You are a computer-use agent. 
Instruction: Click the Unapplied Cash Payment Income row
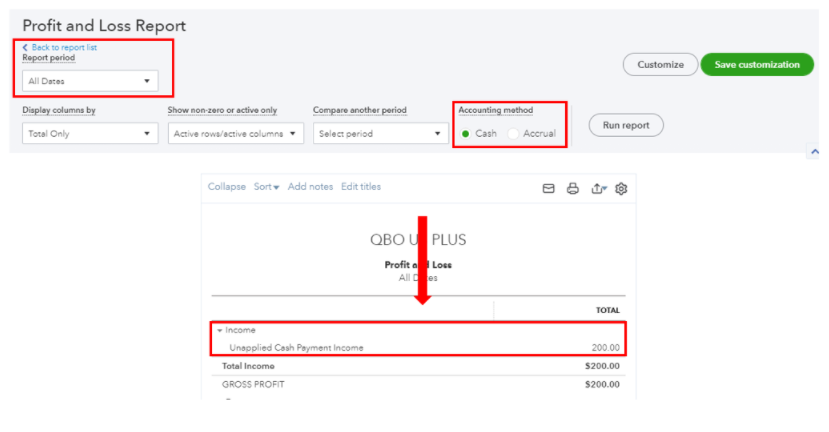(418, 347)
